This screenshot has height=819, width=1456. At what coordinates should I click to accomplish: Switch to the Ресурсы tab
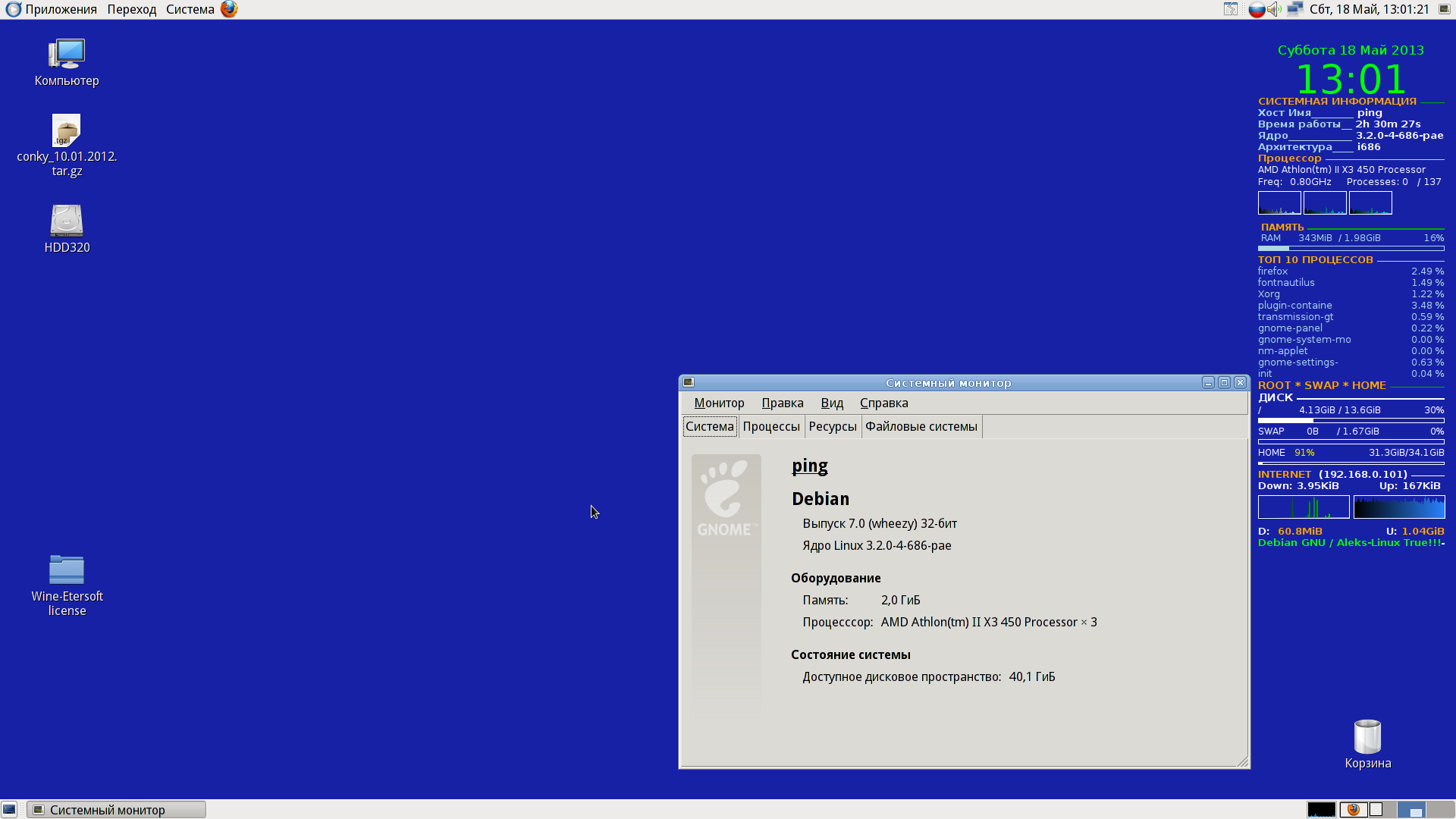click(832, 426)
